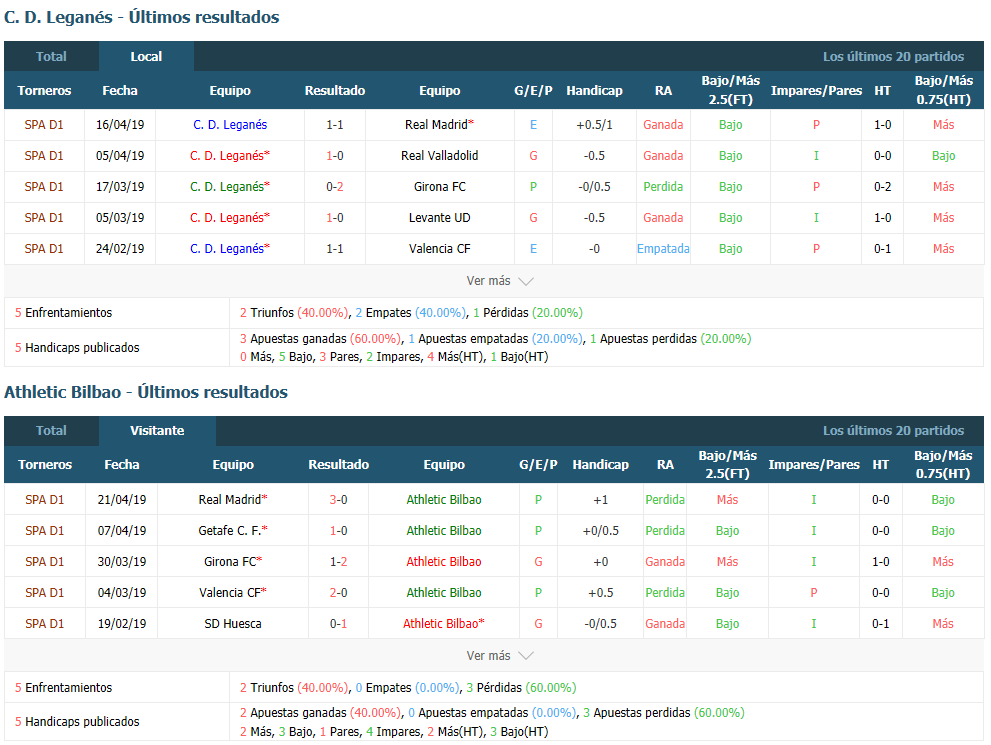991x745 pixels.
Task: Click Empatada in Valencia CF row
Action: click(663, 248)
